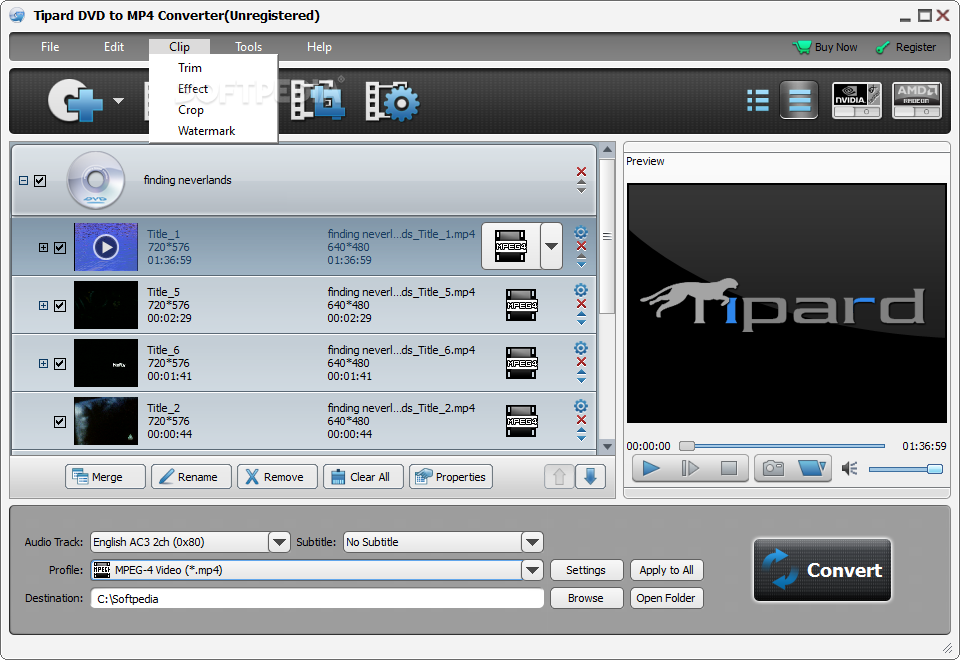Viewport: 960px width, 660px height.
Task: Open the Load DVD dropdown arrow
Action: coord(118,101)
